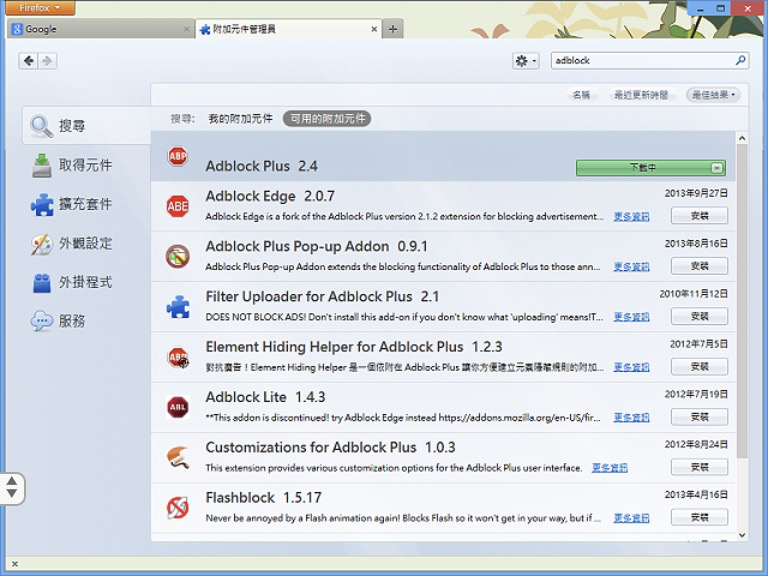Image resolution: width=770 pixels, height=576 pixels.
Task: Open the 取得元件 category
Action: [72, 165]
